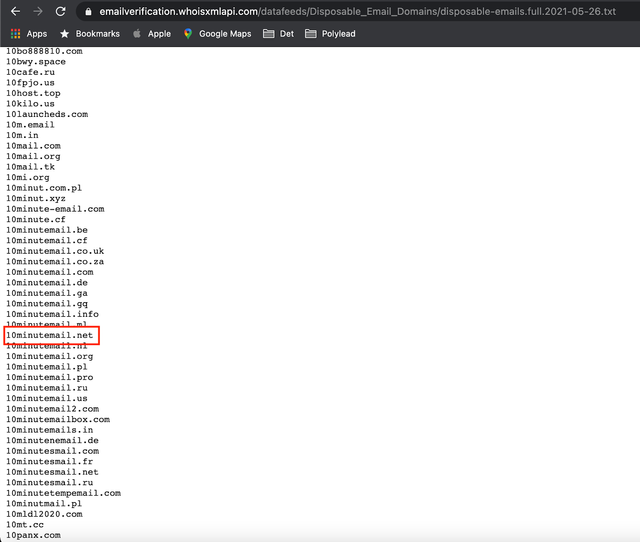Select the line 10minutetempemail.com
The width and height of the screenshot is (640, 542).
(63, 493)
